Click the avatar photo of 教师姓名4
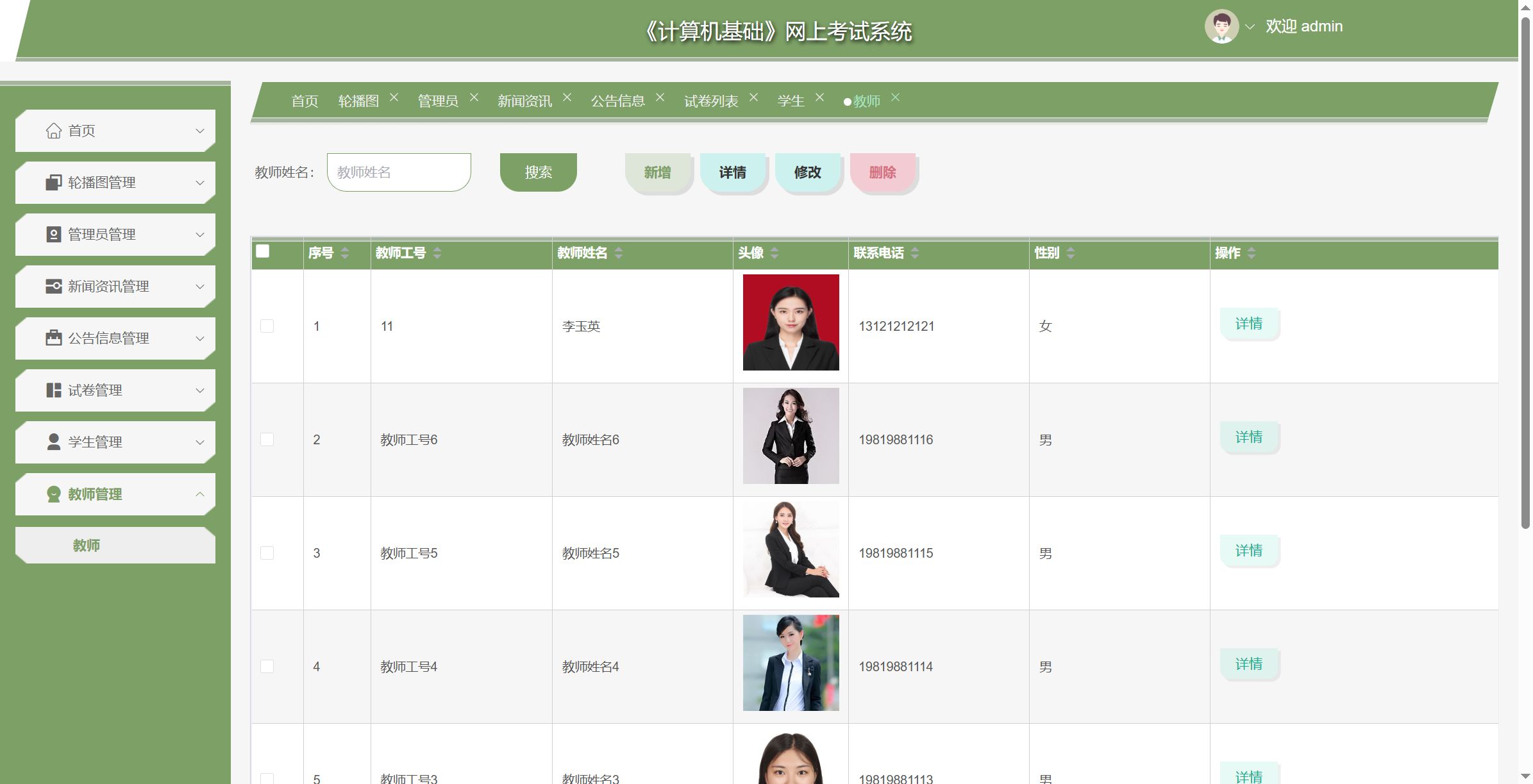The width and height of the screenshot is (1533, 784). pos(791,663)
